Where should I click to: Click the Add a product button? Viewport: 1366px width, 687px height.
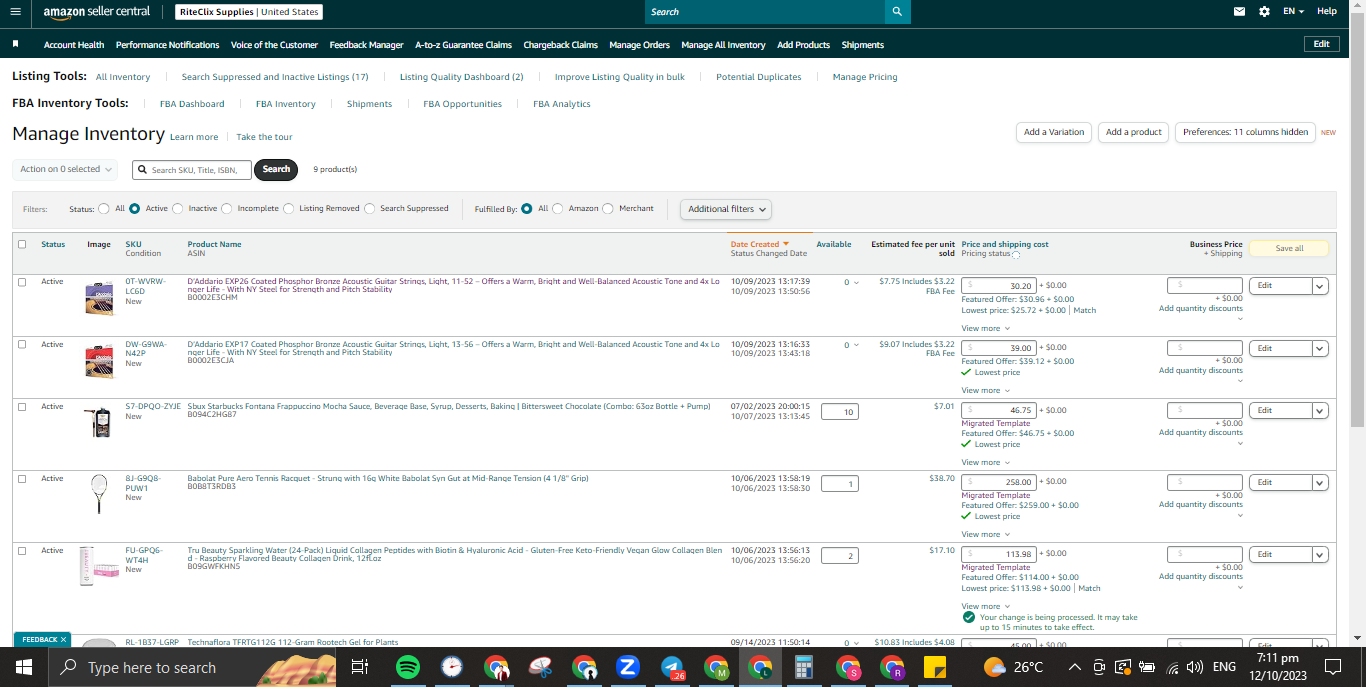(x=1133, y=132)
